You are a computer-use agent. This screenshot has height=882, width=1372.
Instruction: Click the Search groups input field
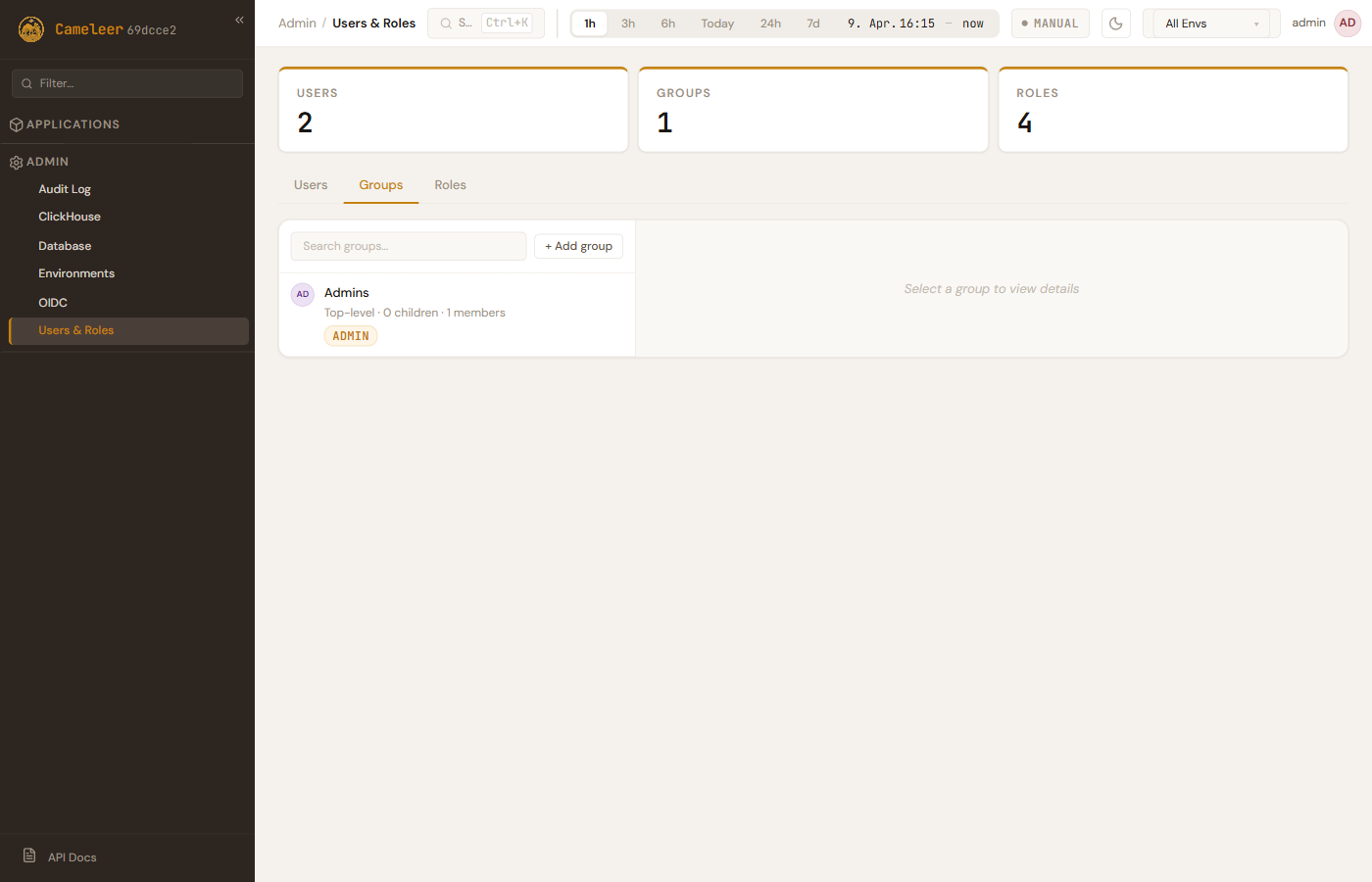click(x=408, y=246)
